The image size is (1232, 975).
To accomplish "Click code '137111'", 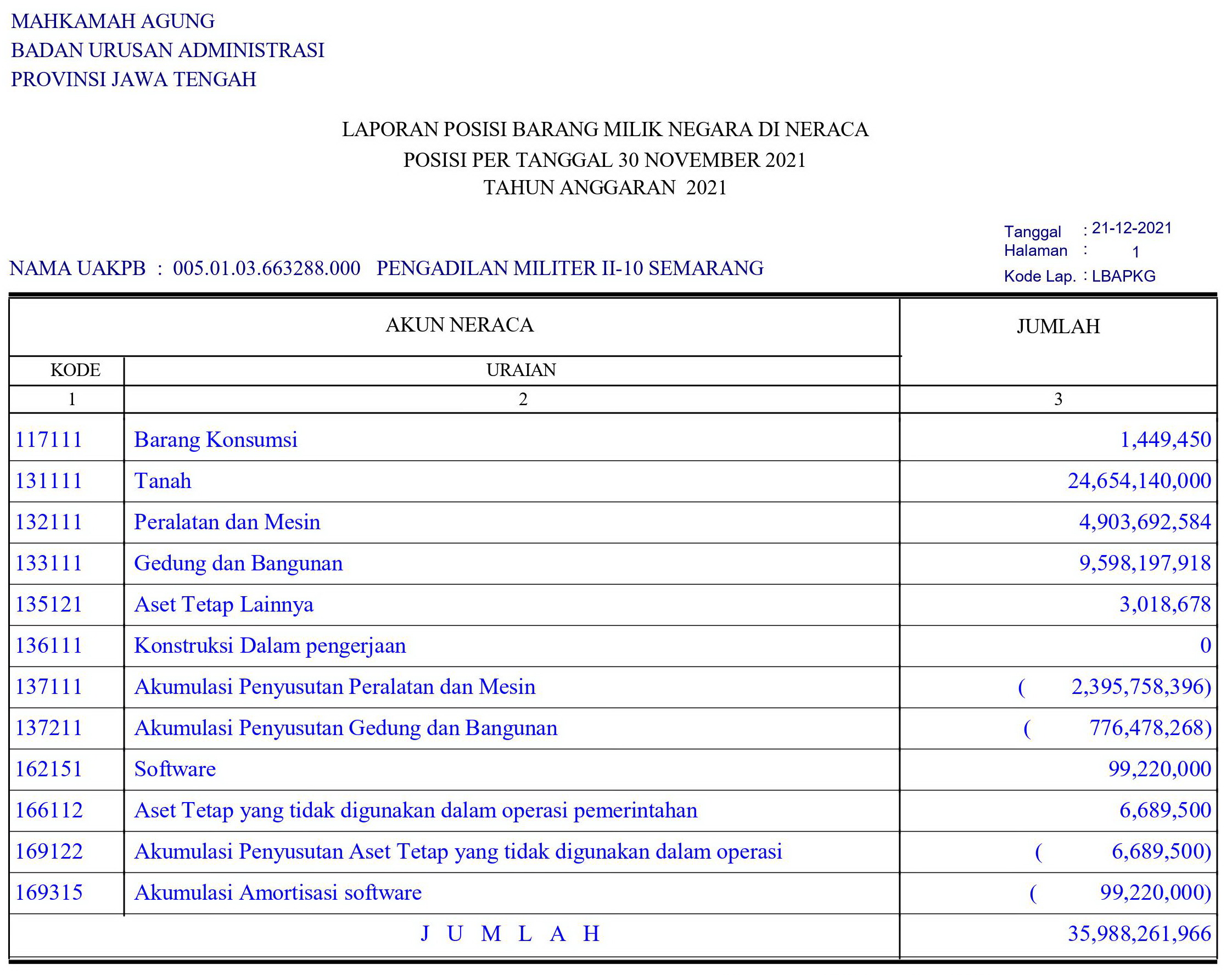I will (x=49, y=686).
